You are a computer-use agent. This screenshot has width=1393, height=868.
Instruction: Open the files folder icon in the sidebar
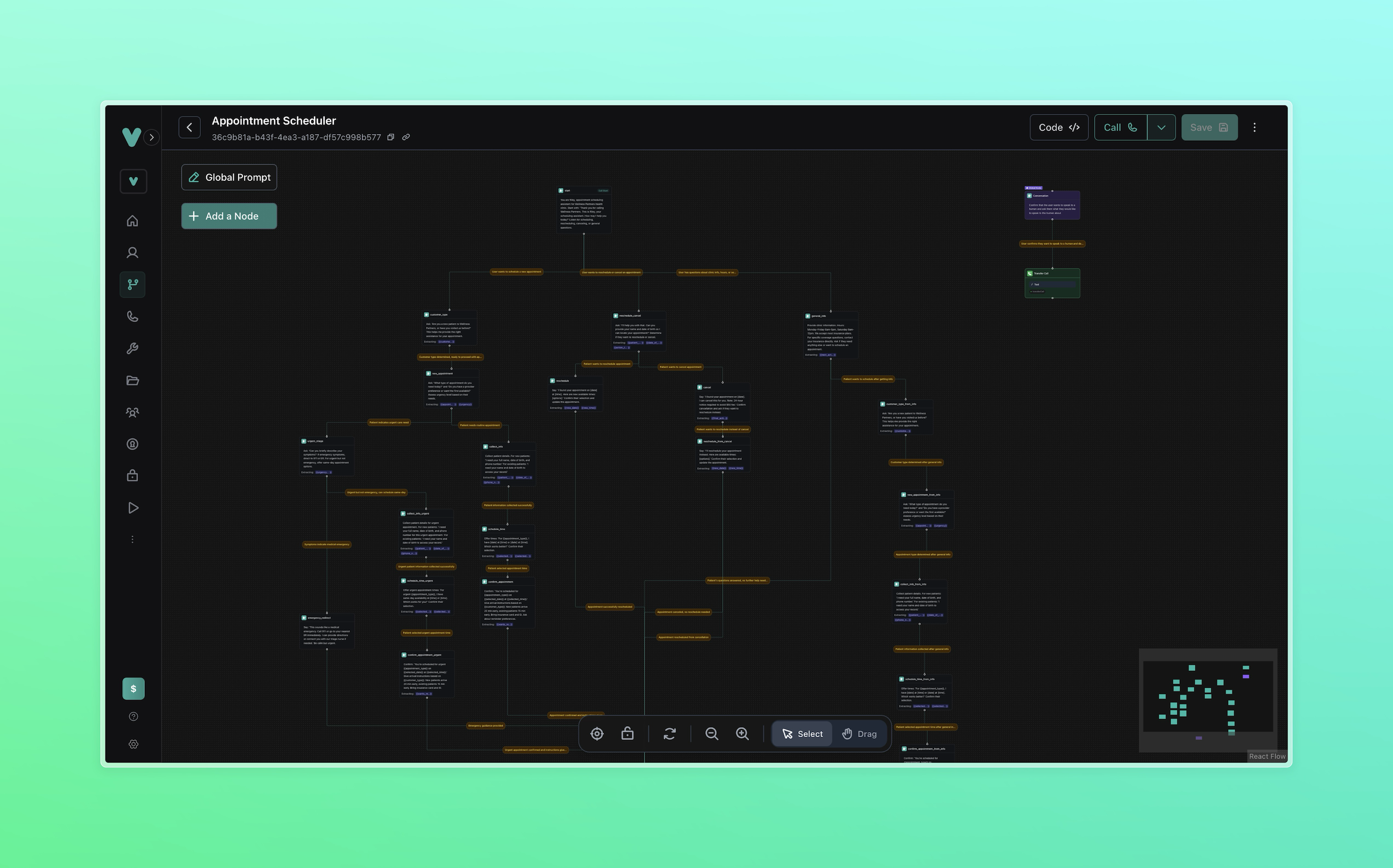click(133, 380)
